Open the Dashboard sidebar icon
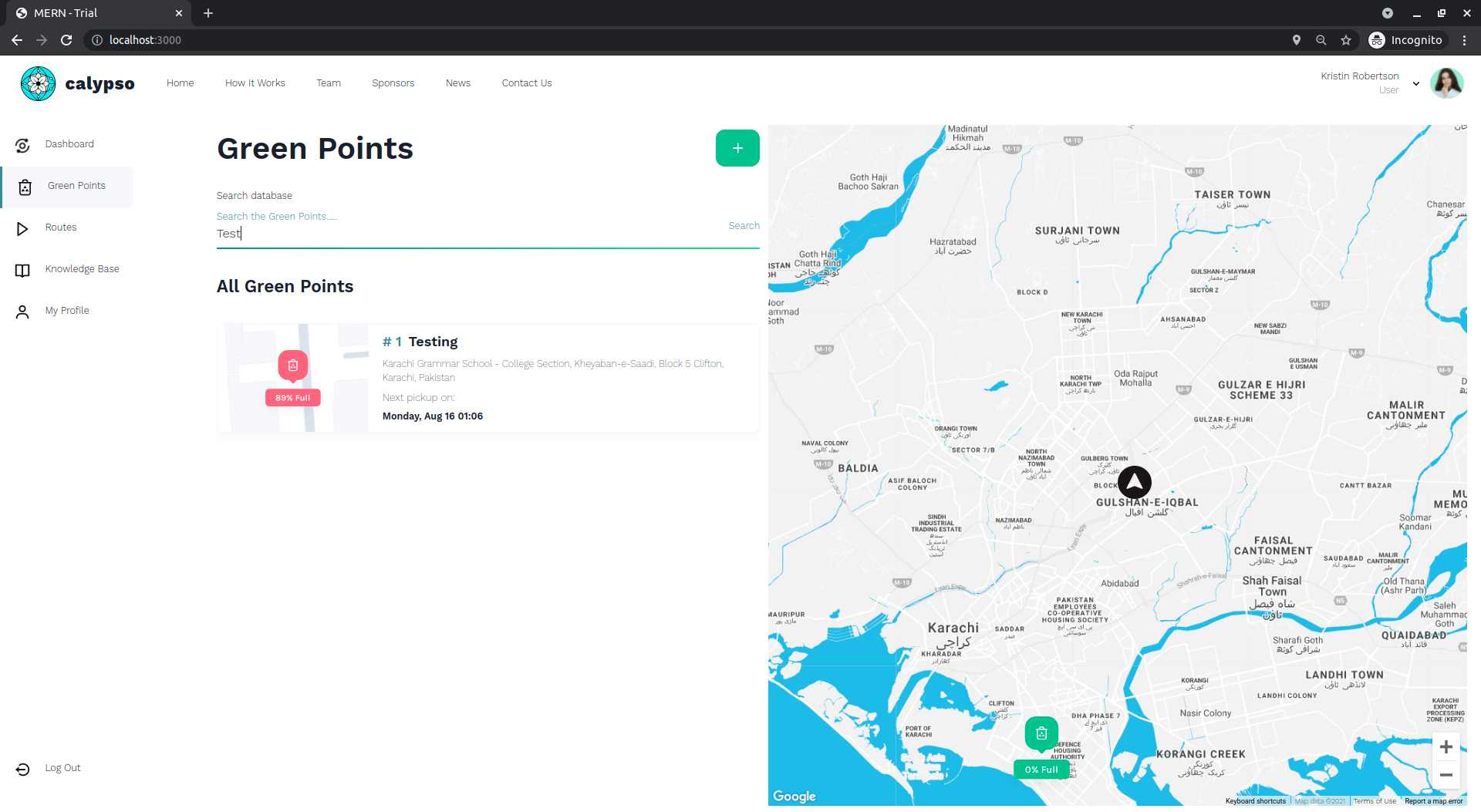This screenshot has width=1481, height=812. (22, 145)
